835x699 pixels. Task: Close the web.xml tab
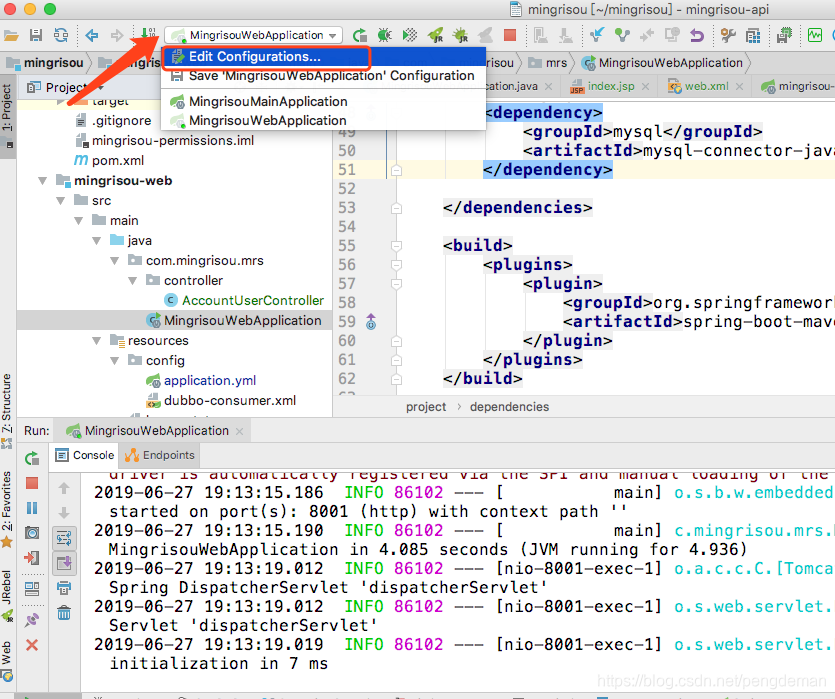(x=739, y=87)
